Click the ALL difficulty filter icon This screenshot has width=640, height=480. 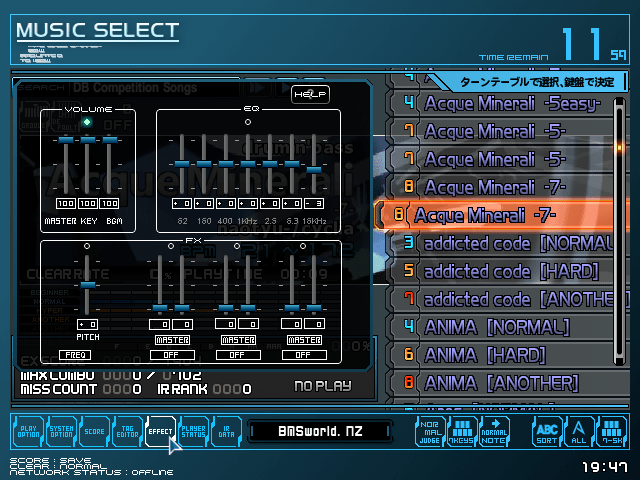(579, 432)
